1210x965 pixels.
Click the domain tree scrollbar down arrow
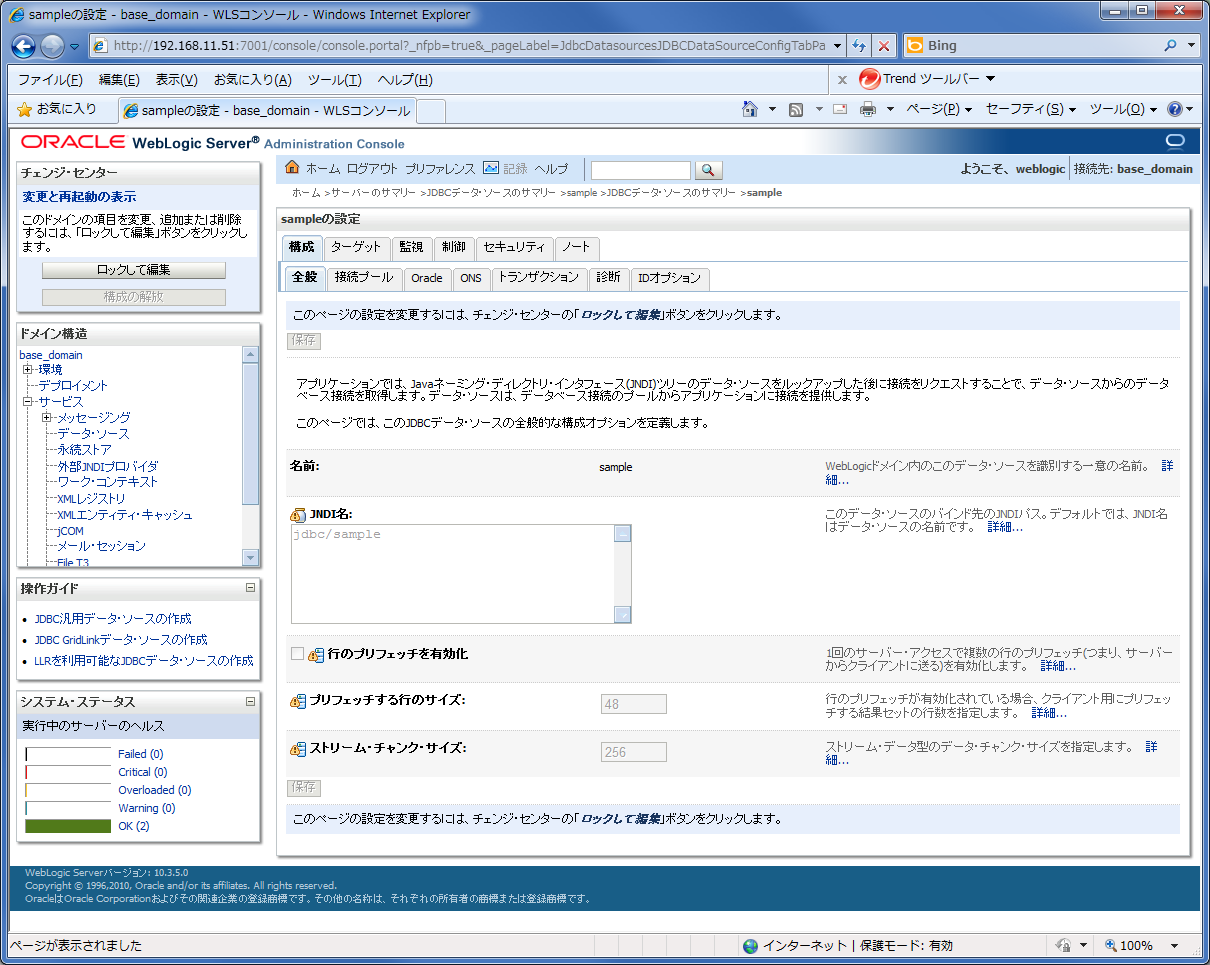(x=251, y=557)
